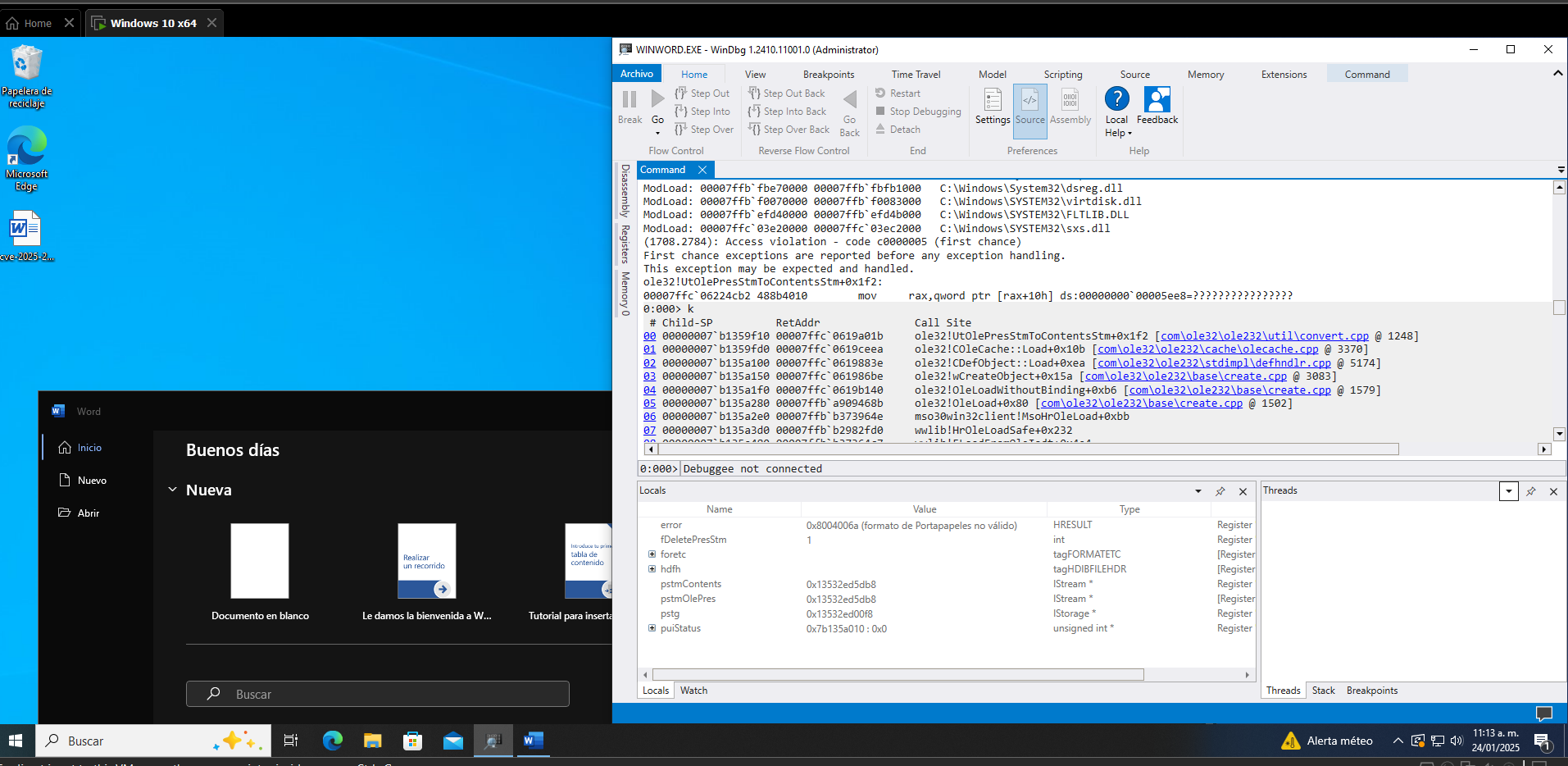This screenshot has width=1568, height=766.
Task: Click the Go Back arrow icon
Action: [850, 99]
